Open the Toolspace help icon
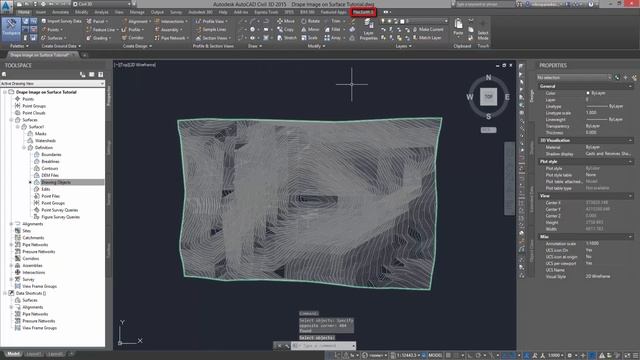The image size is (640, 360). 100,75
